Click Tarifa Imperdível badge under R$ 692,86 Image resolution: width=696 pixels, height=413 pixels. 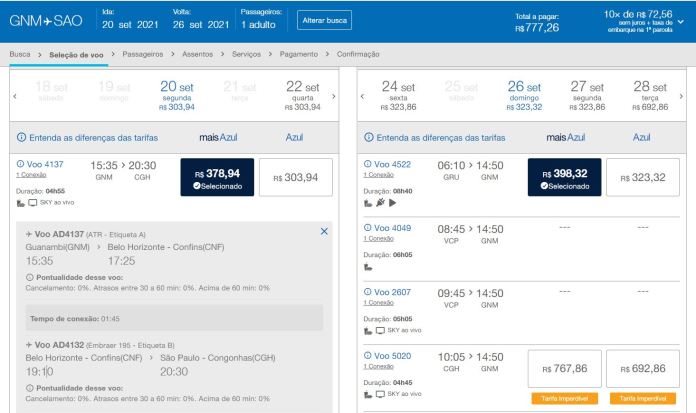[643, 398]
